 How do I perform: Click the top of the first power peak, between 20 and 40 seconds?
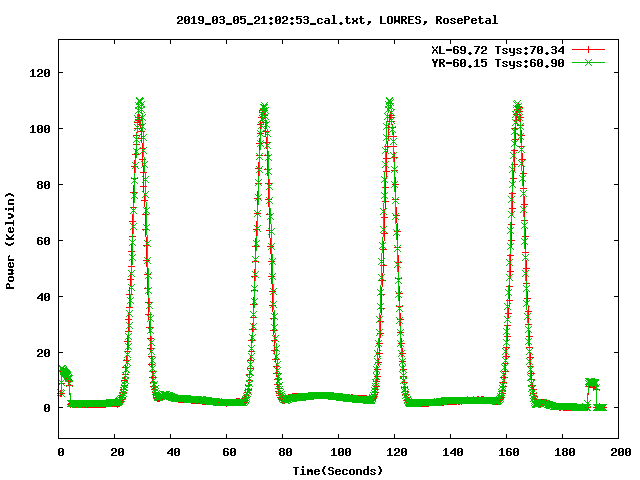tap(140, 102)
